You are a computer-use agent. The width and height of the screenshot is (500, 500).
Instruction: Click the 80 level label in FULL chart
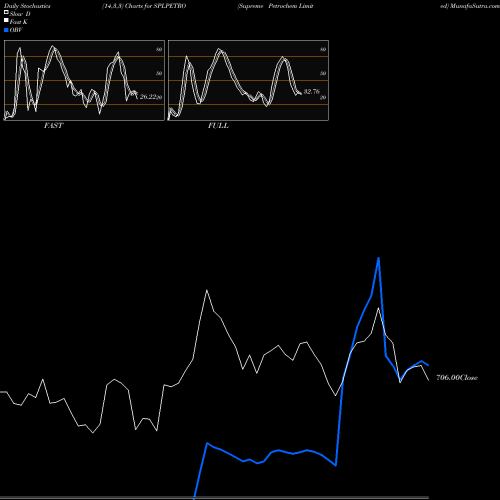pos(323,49)
